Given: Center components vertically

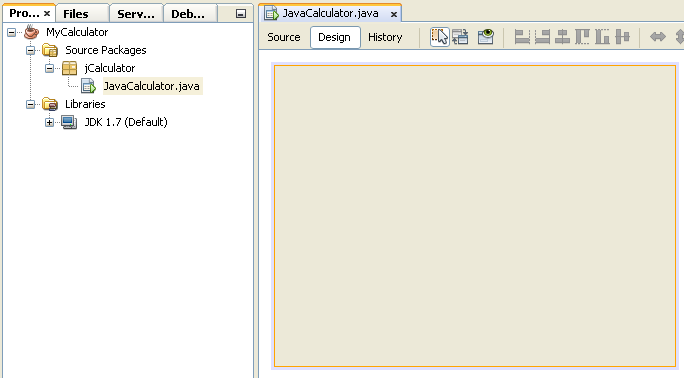Looking at the screenshot, I should (622, 37).
